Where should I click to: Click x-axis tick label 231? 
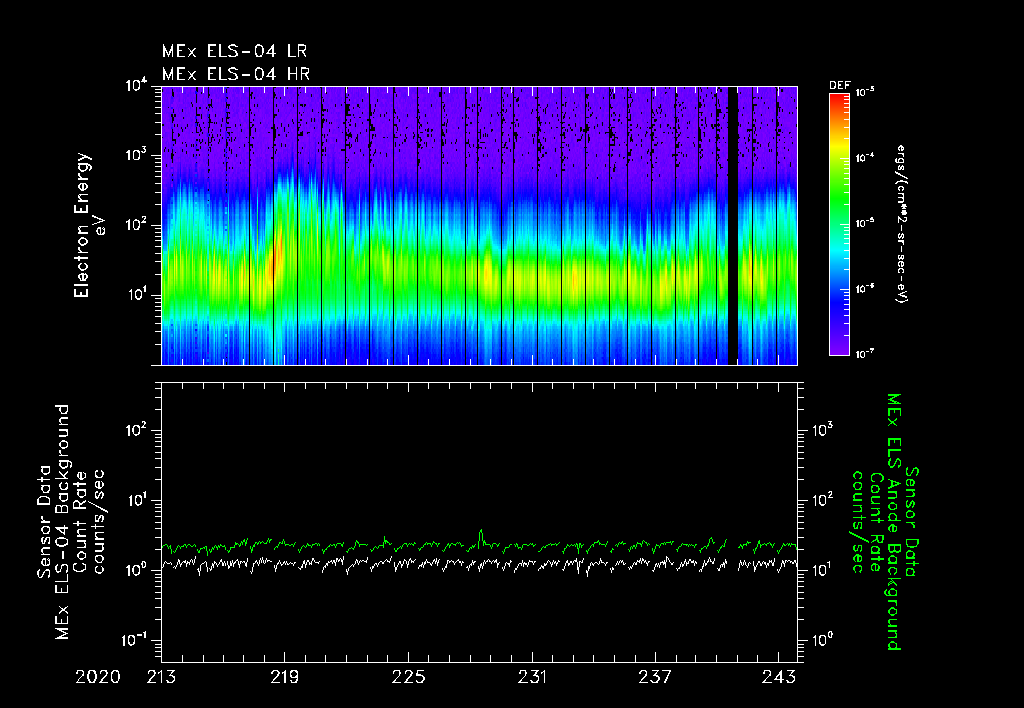click(x=532, y=677)
